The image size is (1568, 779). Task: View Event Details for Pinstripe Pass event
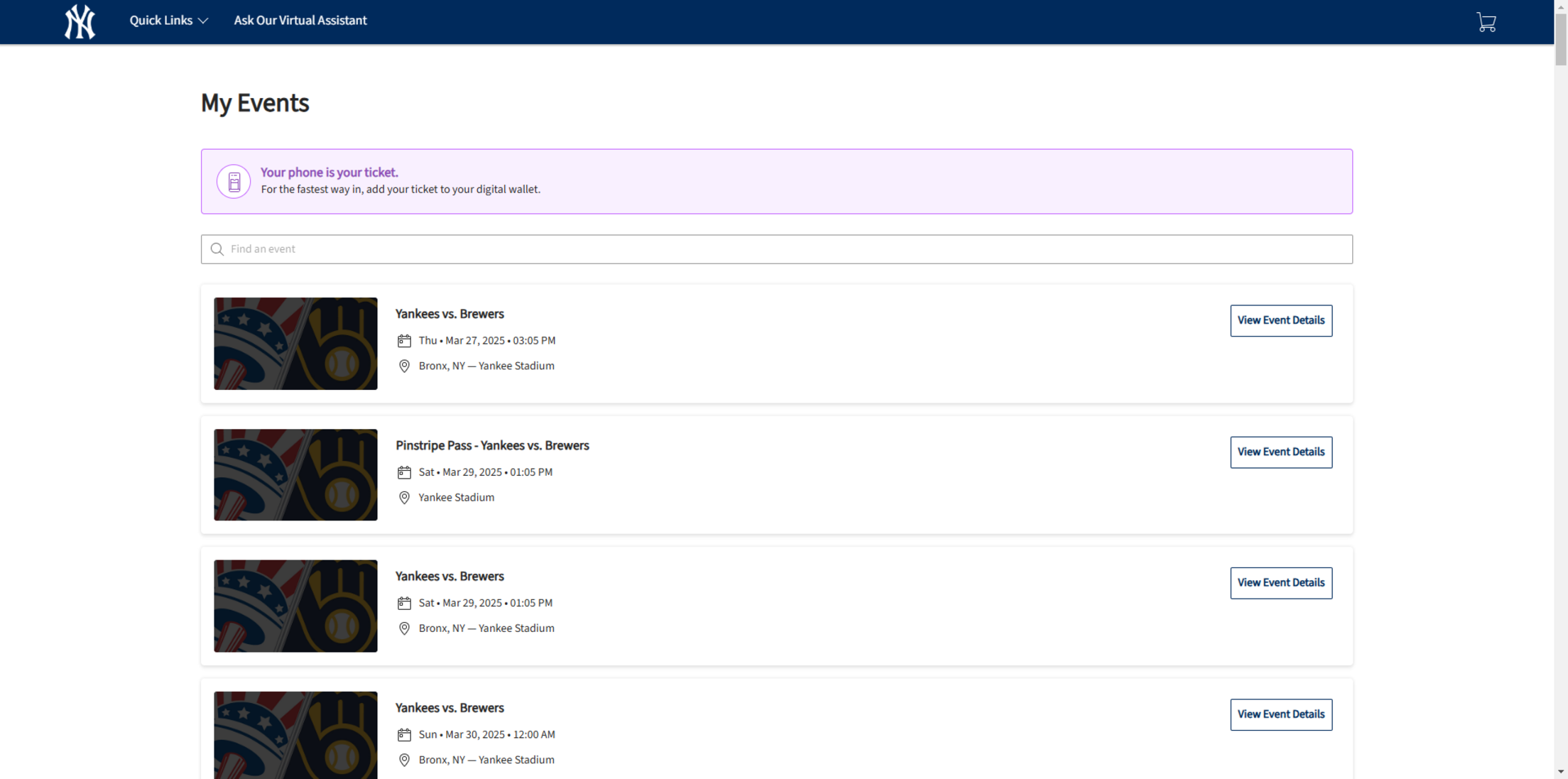(x=1280, y=452)
